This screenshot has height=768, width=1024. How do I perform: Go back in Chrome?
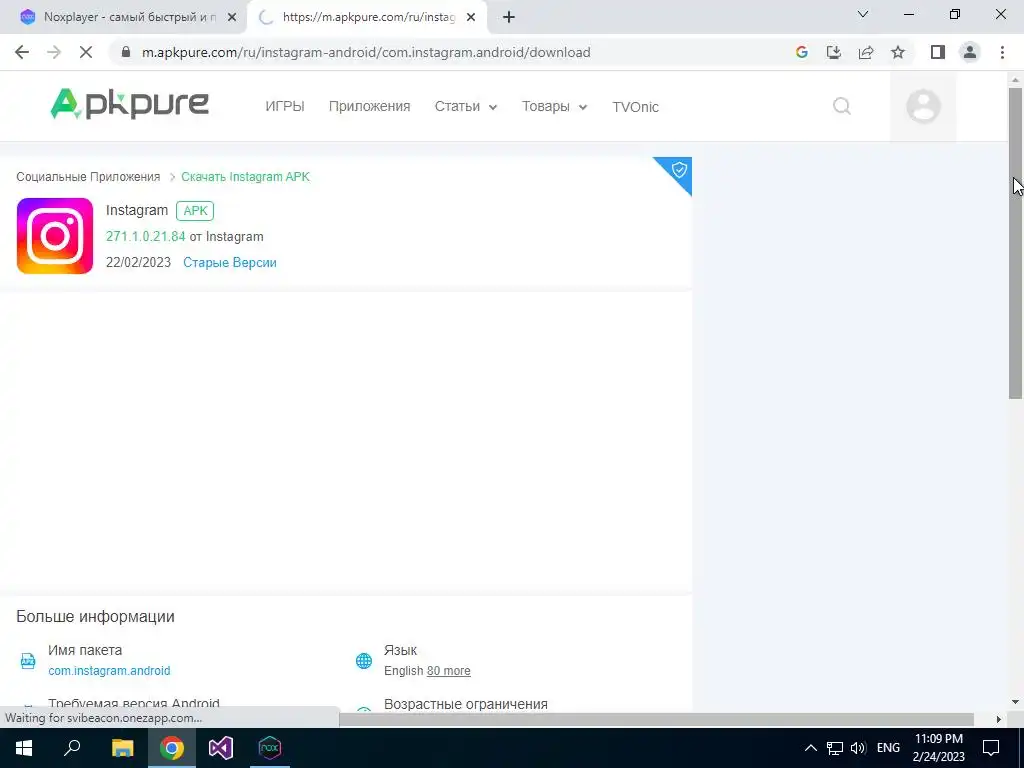pos(22,52)
